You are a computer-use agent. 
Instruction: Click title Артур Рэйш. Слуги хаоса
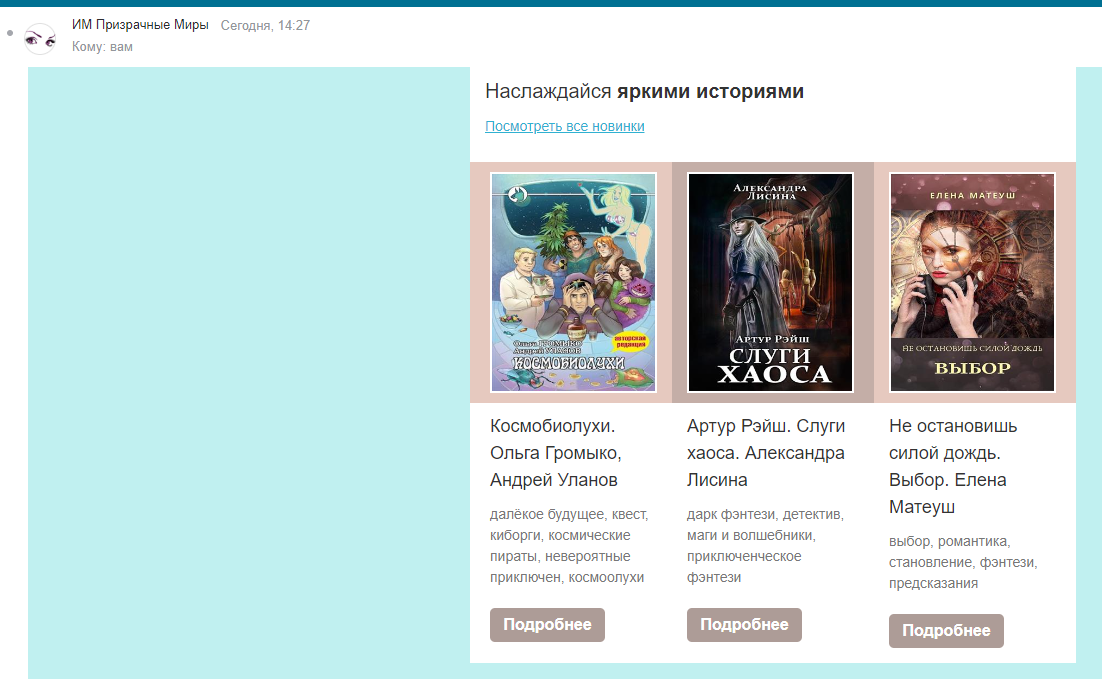[x=766, y=453]
